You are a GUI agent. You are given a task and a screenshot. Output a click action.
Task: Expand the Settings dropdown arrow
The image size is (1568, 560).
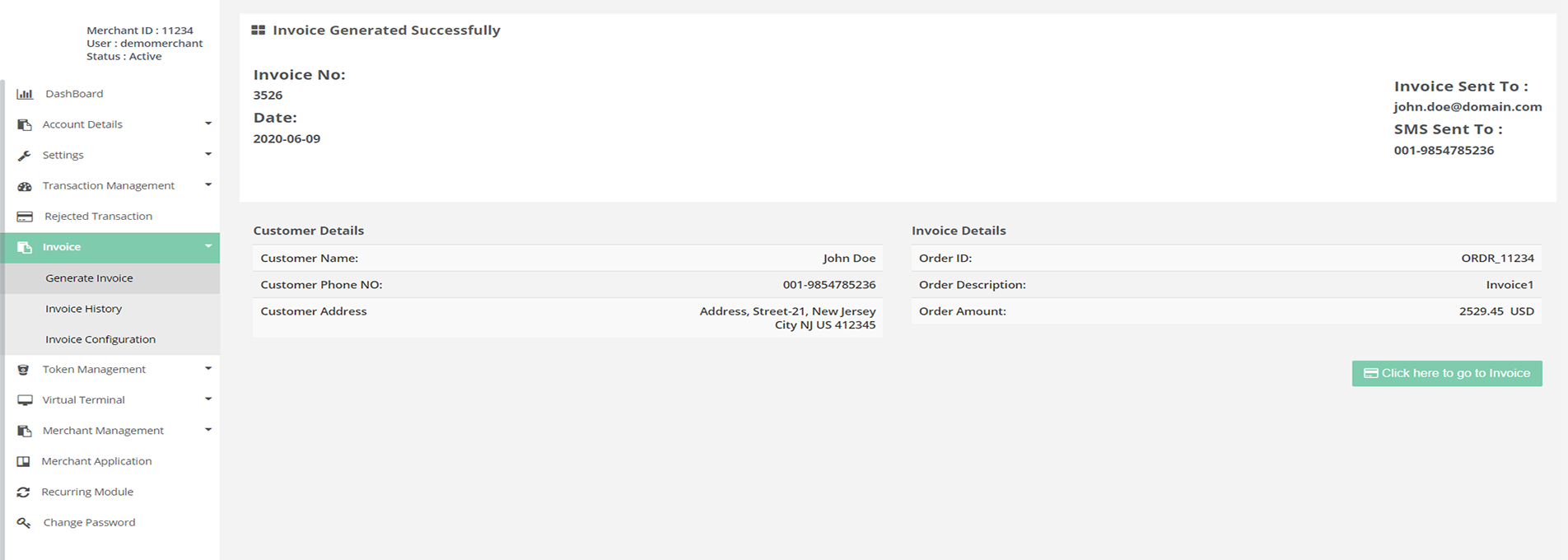click(x=208, y=154)
